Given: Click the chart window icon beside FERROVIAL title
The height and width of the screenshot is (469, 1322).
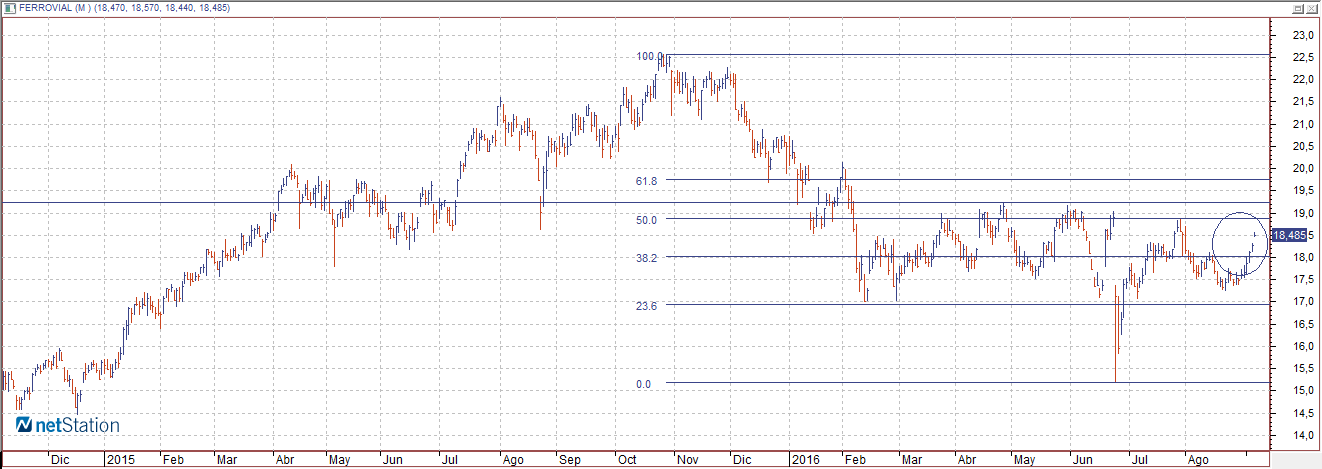Looking at the screenshot, I should coord(9,8).
